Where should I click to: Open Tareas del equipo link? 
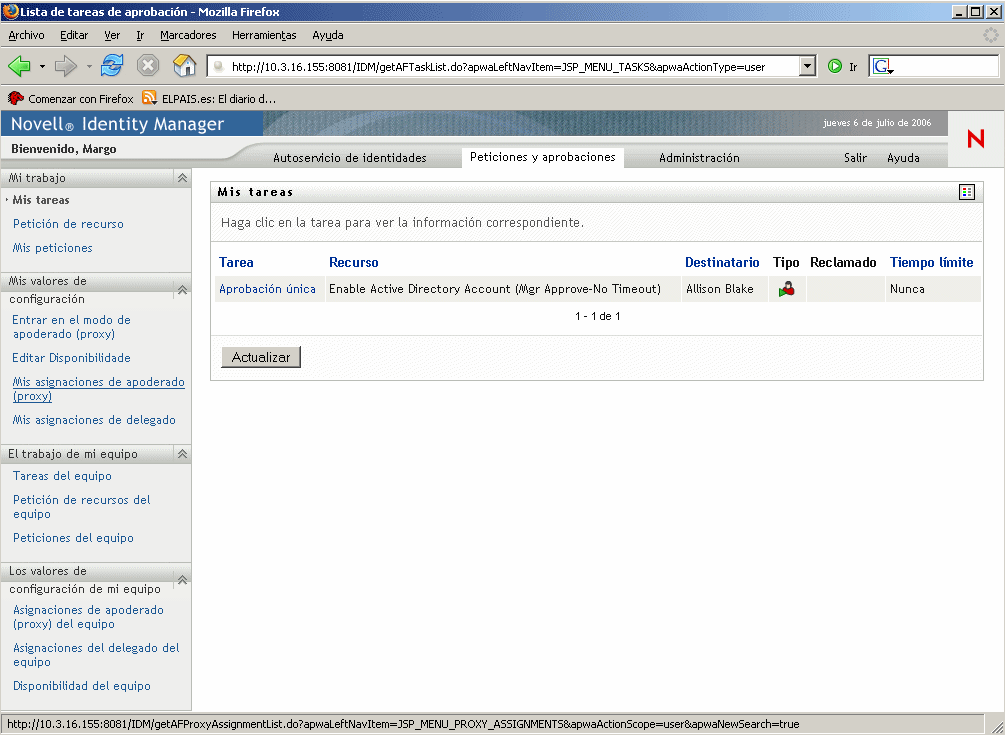tap(62, 476)
